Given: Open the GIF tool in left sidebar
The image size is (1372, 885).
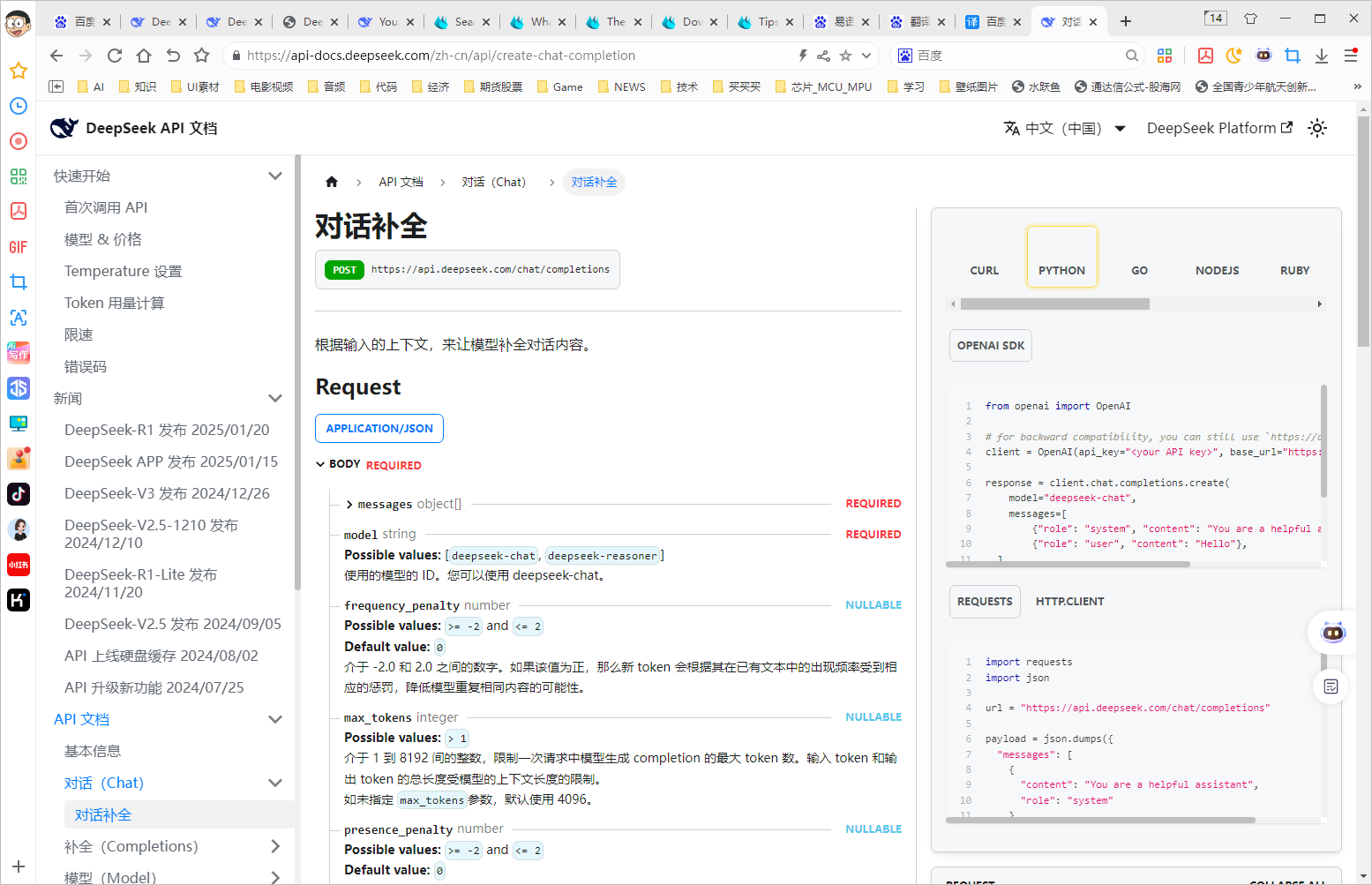Looking at the screenshot, I should pyautogui.click(x=19, y=247).
